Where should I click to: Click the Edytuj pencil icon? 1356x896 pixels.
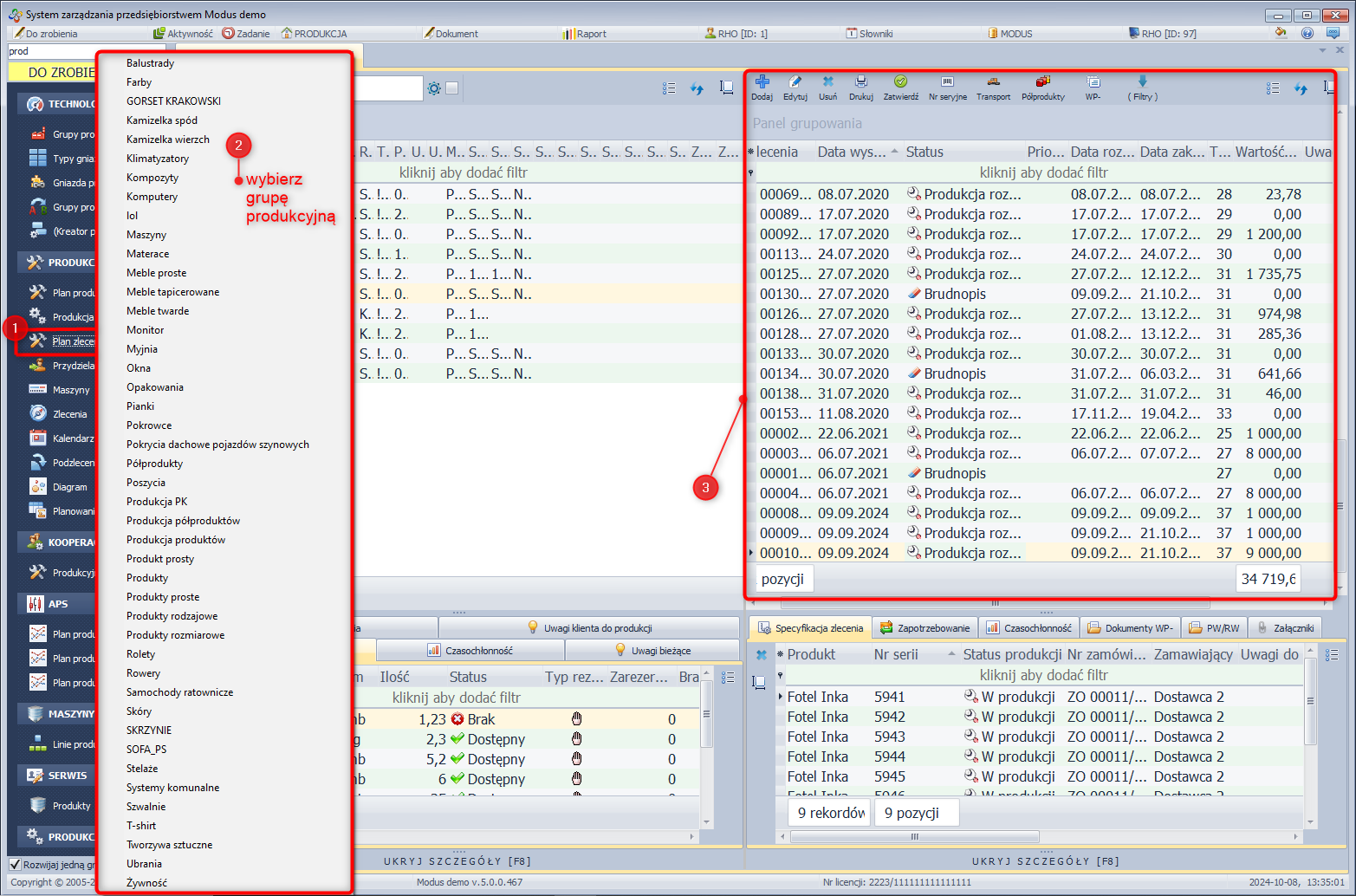(x=795, y=82)
